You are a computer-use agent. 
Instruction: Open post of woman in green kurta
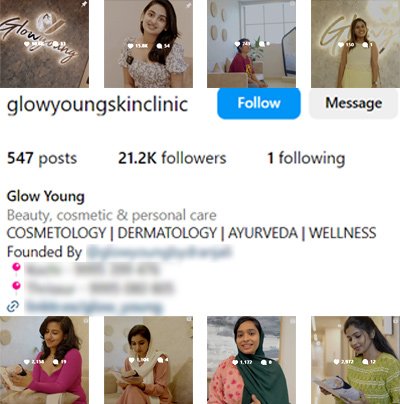[356, 360]
